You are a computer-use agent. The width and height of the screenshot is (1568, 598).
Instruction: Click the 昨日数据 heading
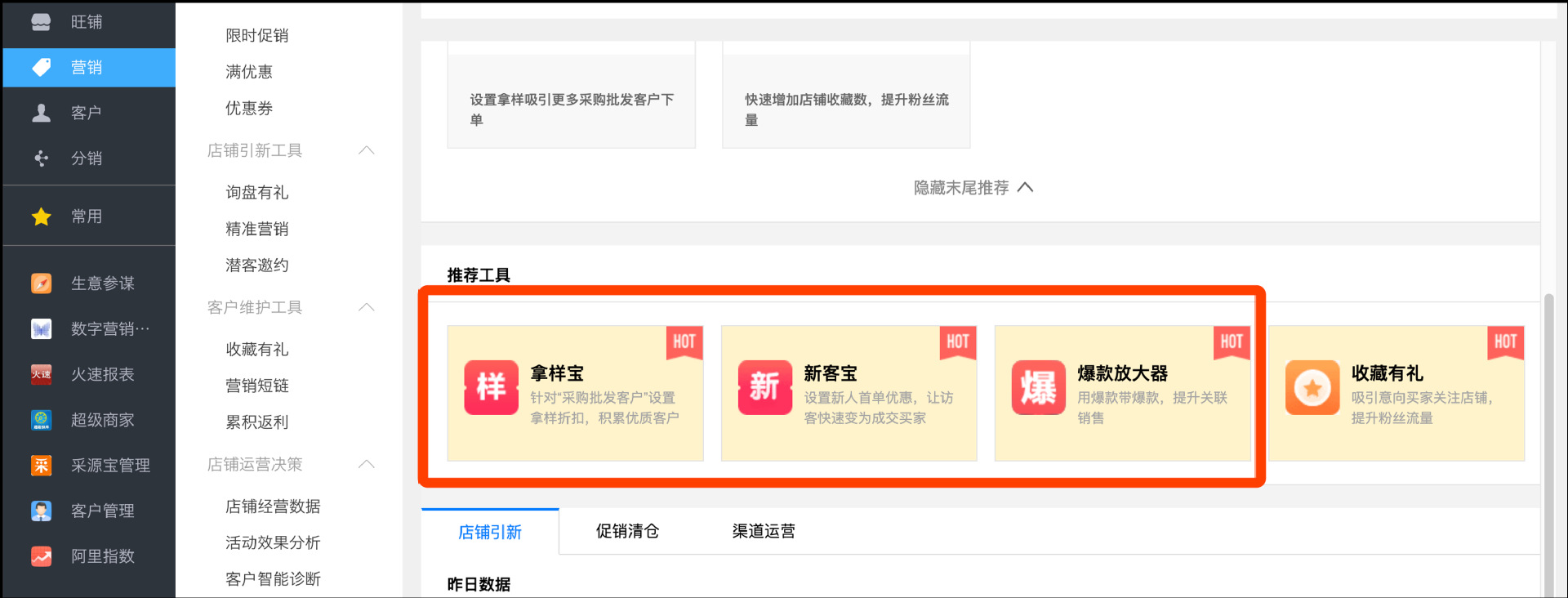[479, 584]
